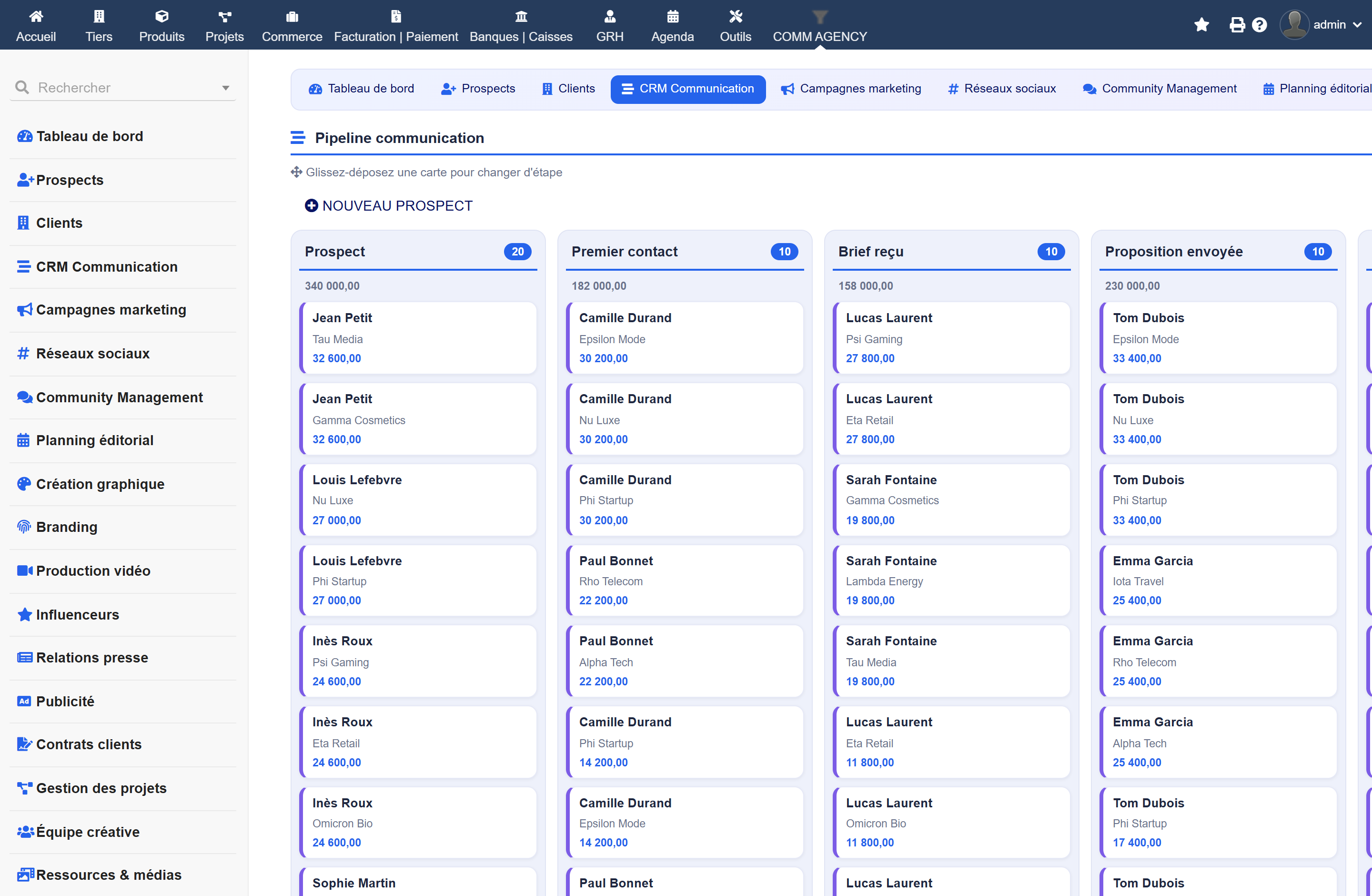Open the Tiers building icon
The image size is (1372, 896).
click(99, 16)
